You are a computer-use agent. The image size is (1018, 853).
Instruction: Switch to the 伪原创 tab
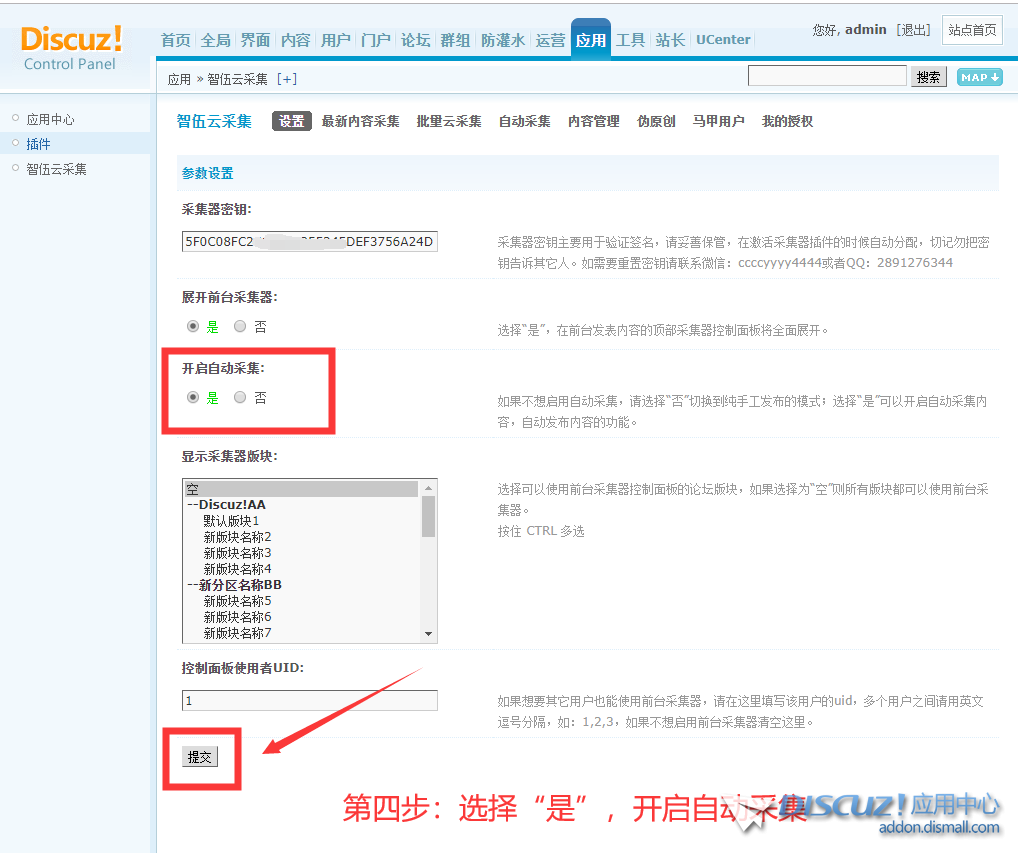coord(656,121)
